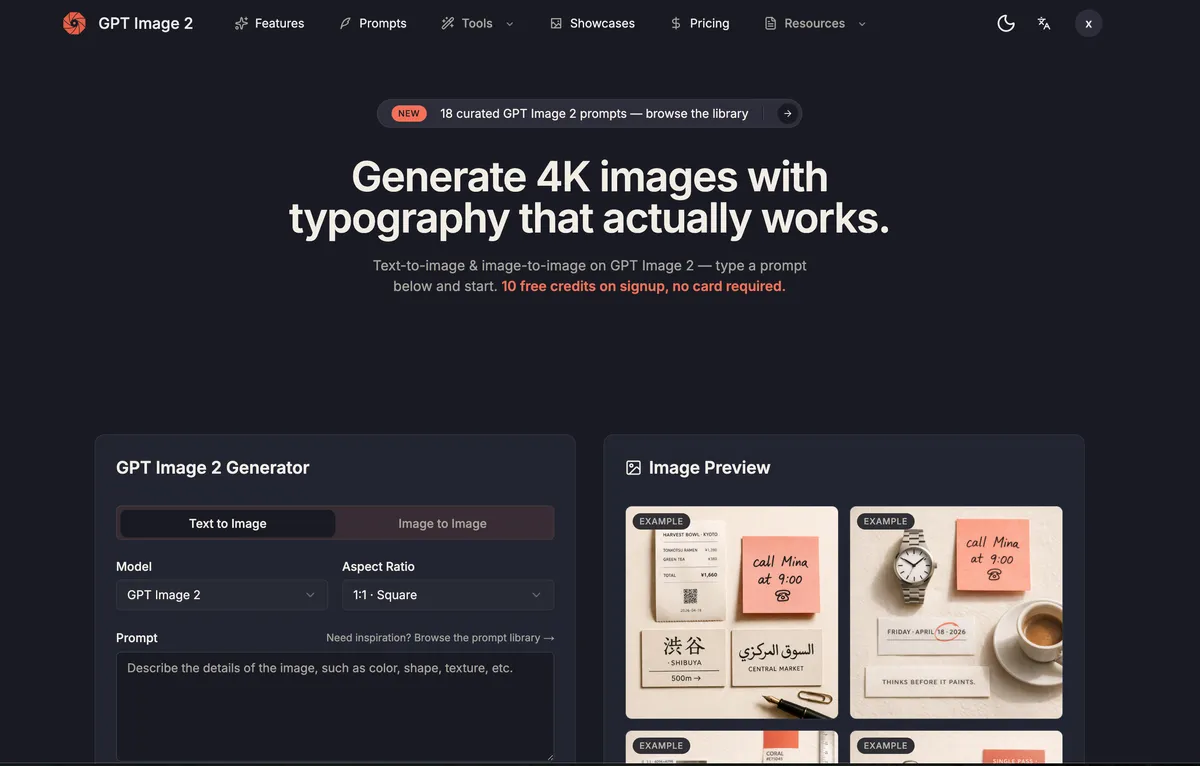Click the arrow button on the announcement banner
Screen dimensions: 1200x766
[788, 114]
